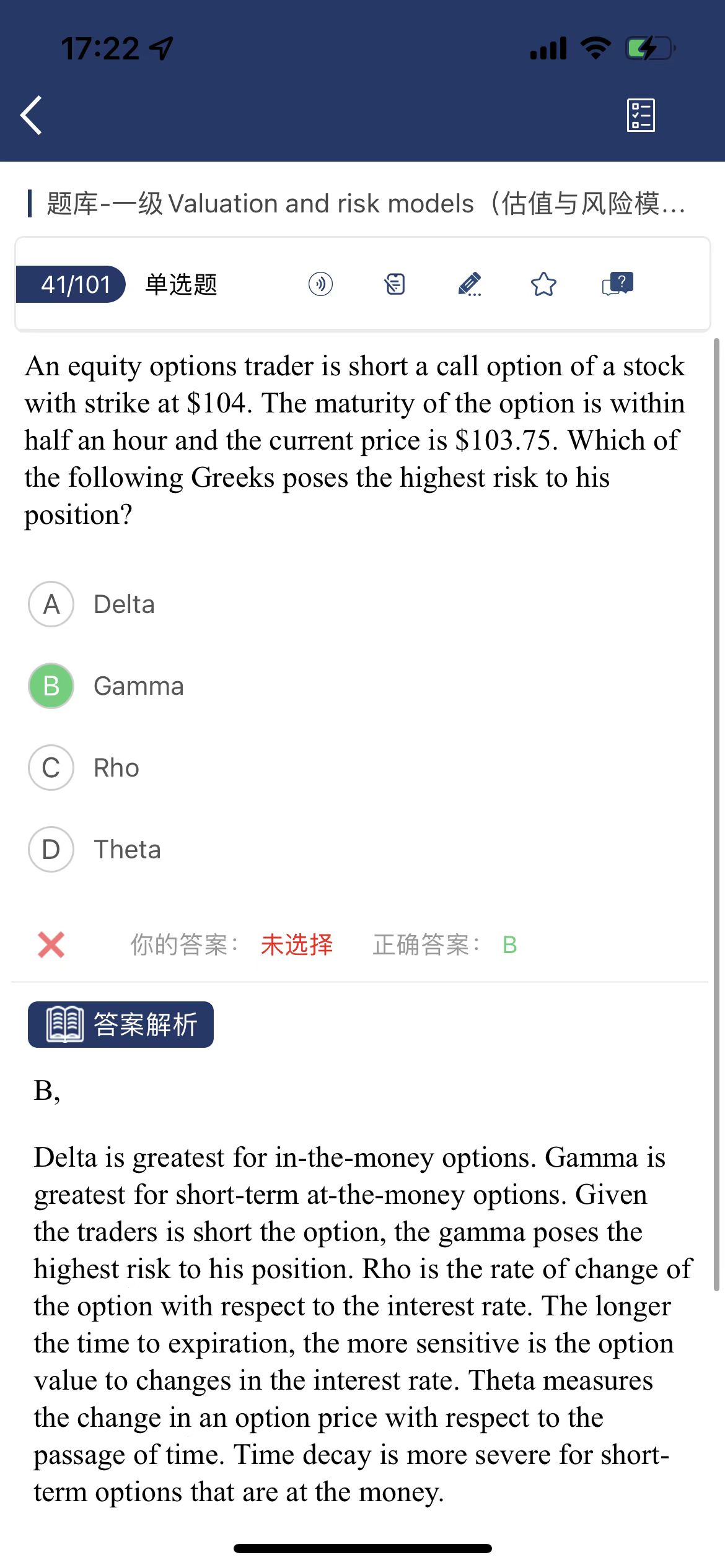Tap the 单选题 question type label
Screen dimensions: 725x1568
[x=181, y=284]
